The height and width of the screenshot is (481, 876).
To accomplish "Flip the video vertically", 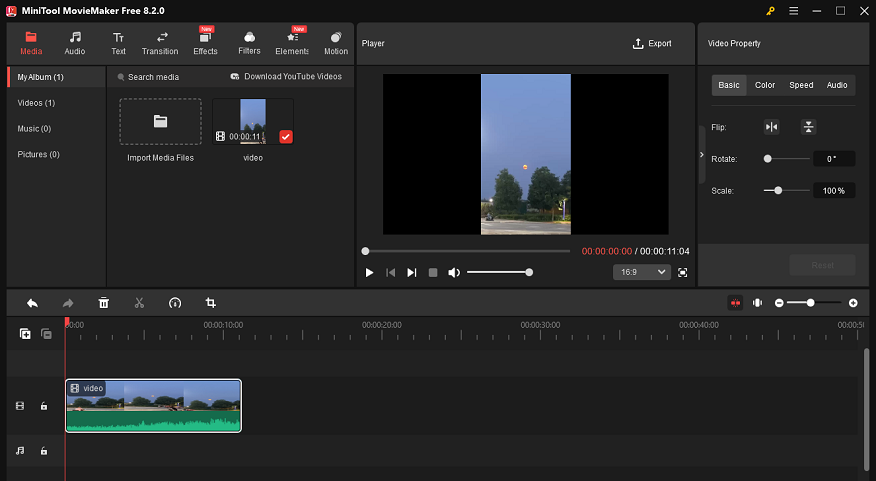I will [x=808, y=127].
